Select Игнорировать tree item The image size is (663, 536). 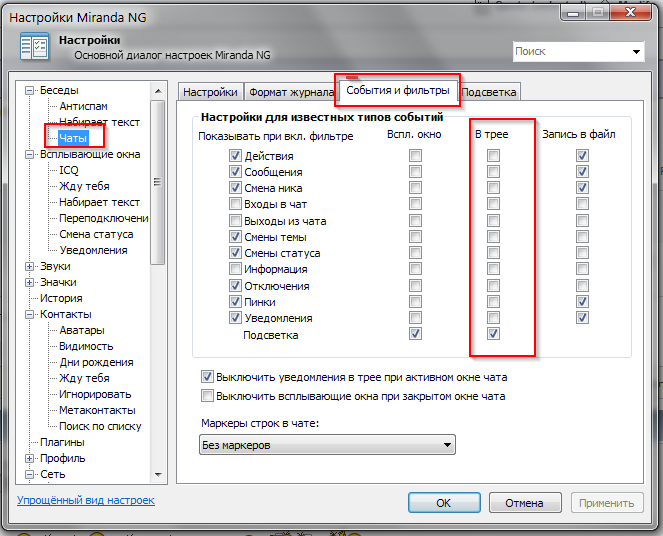click(95, 395)
